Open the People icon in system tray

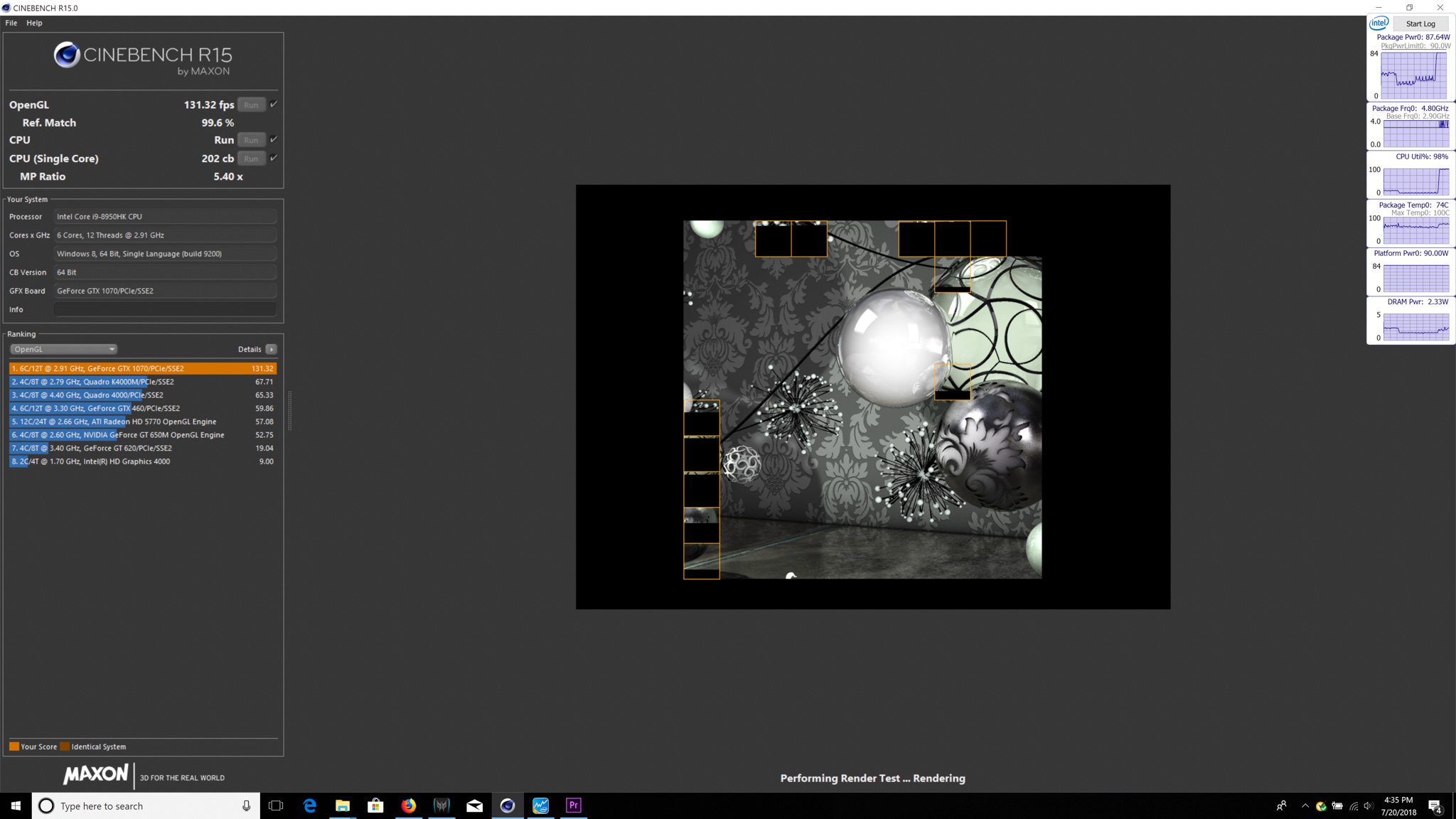pos(1281,805)
